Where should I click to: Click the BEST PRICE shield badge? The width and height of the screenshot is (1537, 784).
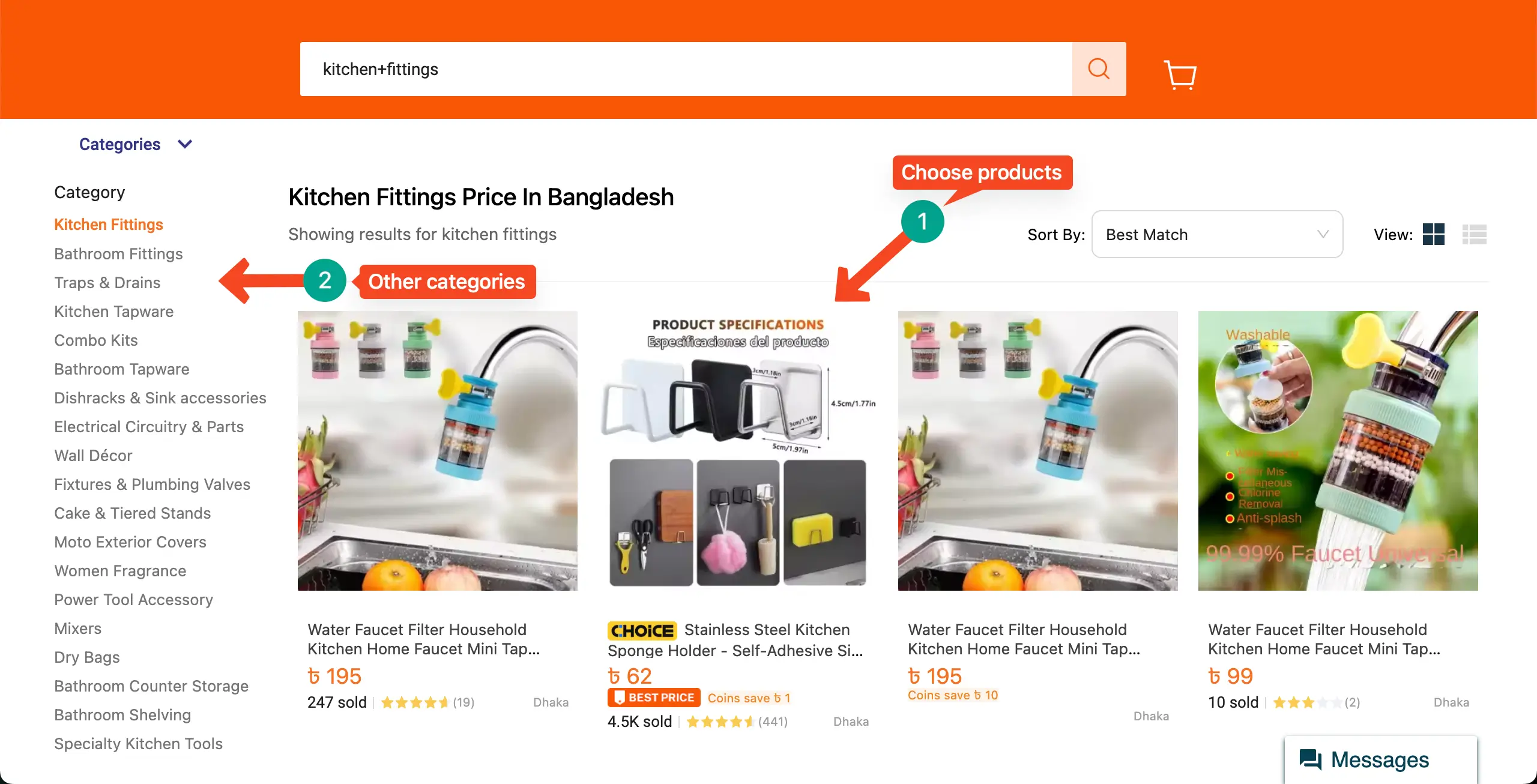coord(653,697)
